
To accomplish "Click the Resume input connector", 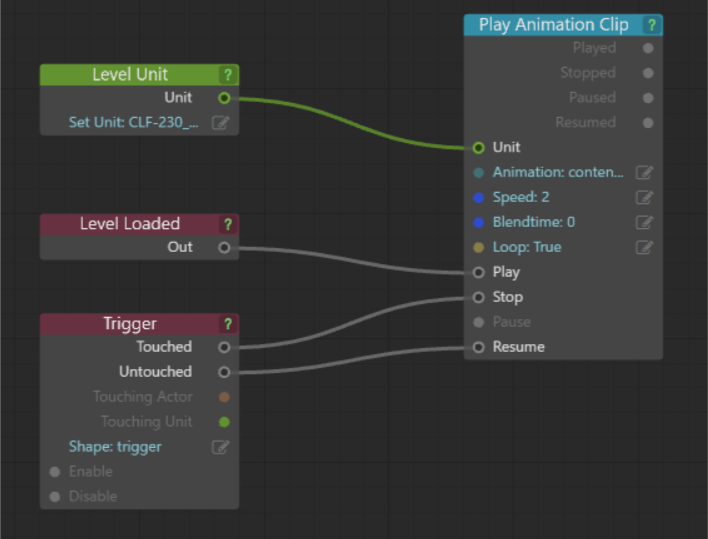I will coord(478,347).
